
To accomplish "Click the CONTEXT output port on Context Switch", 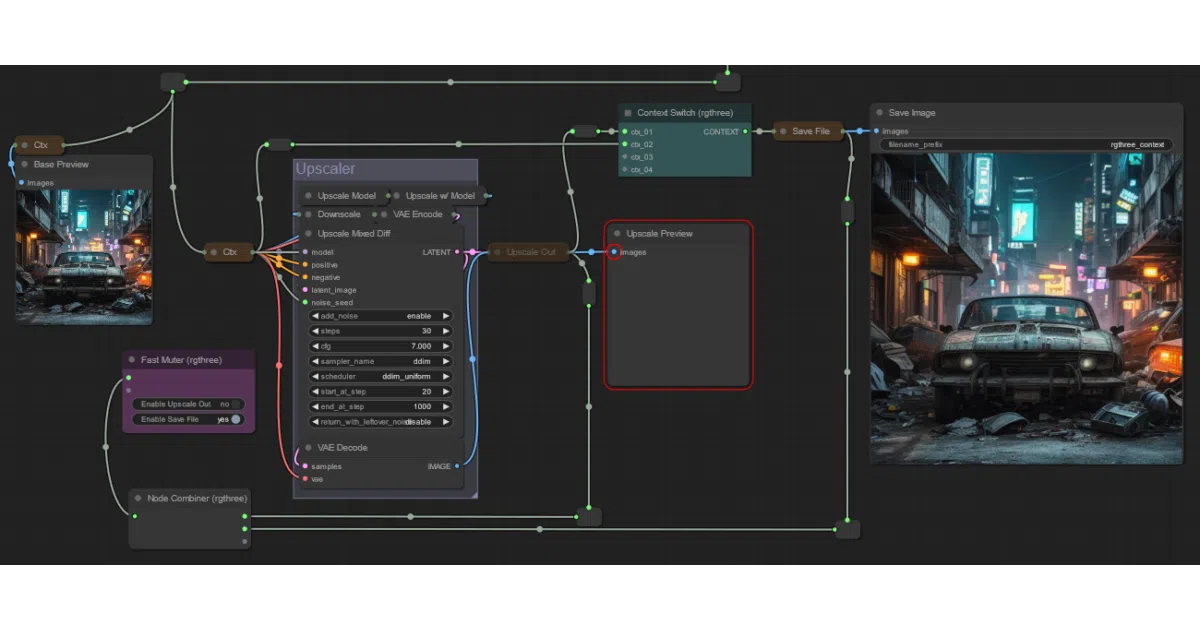I will tap(745, 132).
